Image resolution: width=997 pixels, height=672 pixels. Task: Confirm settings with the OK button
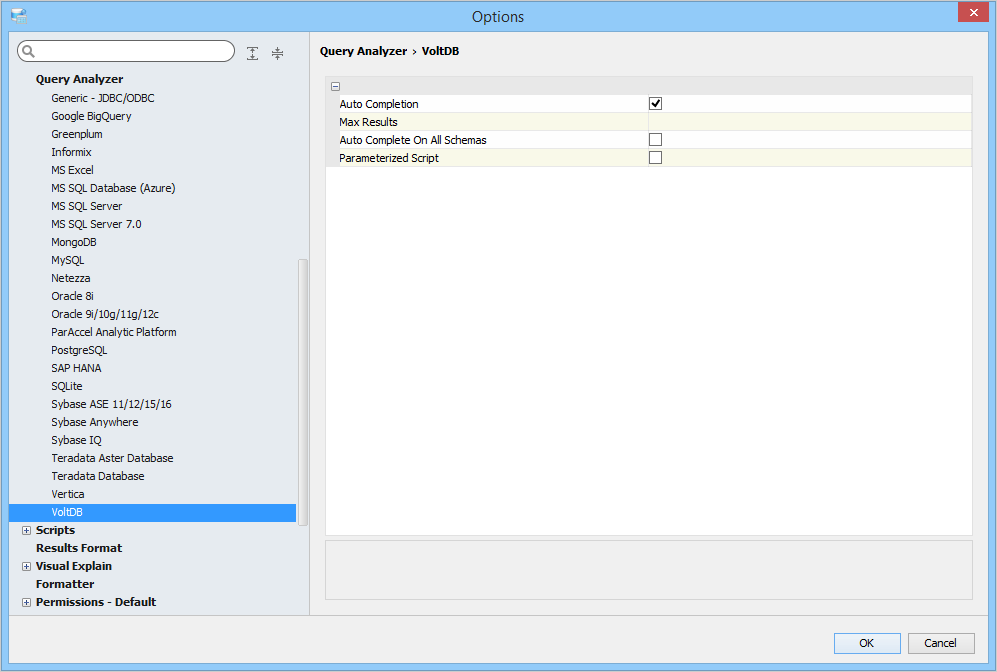click(x=867, y=643)
